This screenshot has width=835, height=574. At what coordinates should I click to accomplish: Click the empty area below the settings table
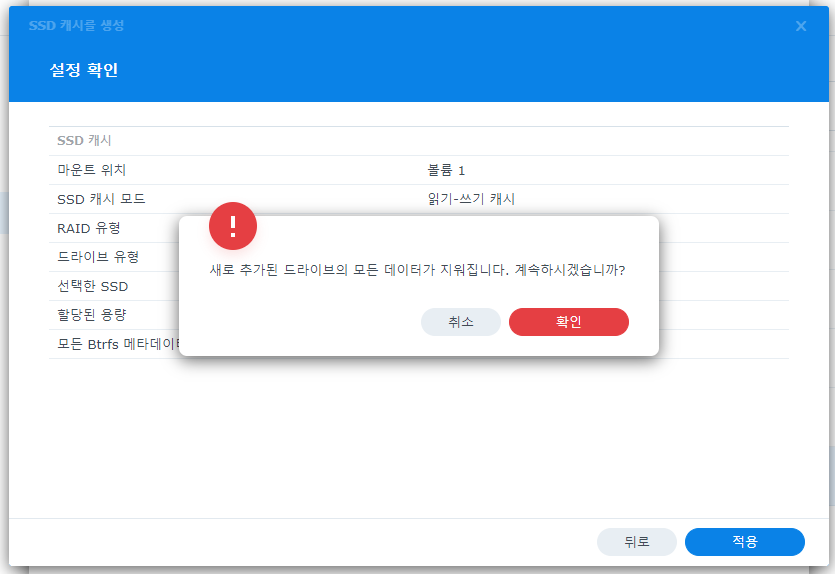(418, 440)
